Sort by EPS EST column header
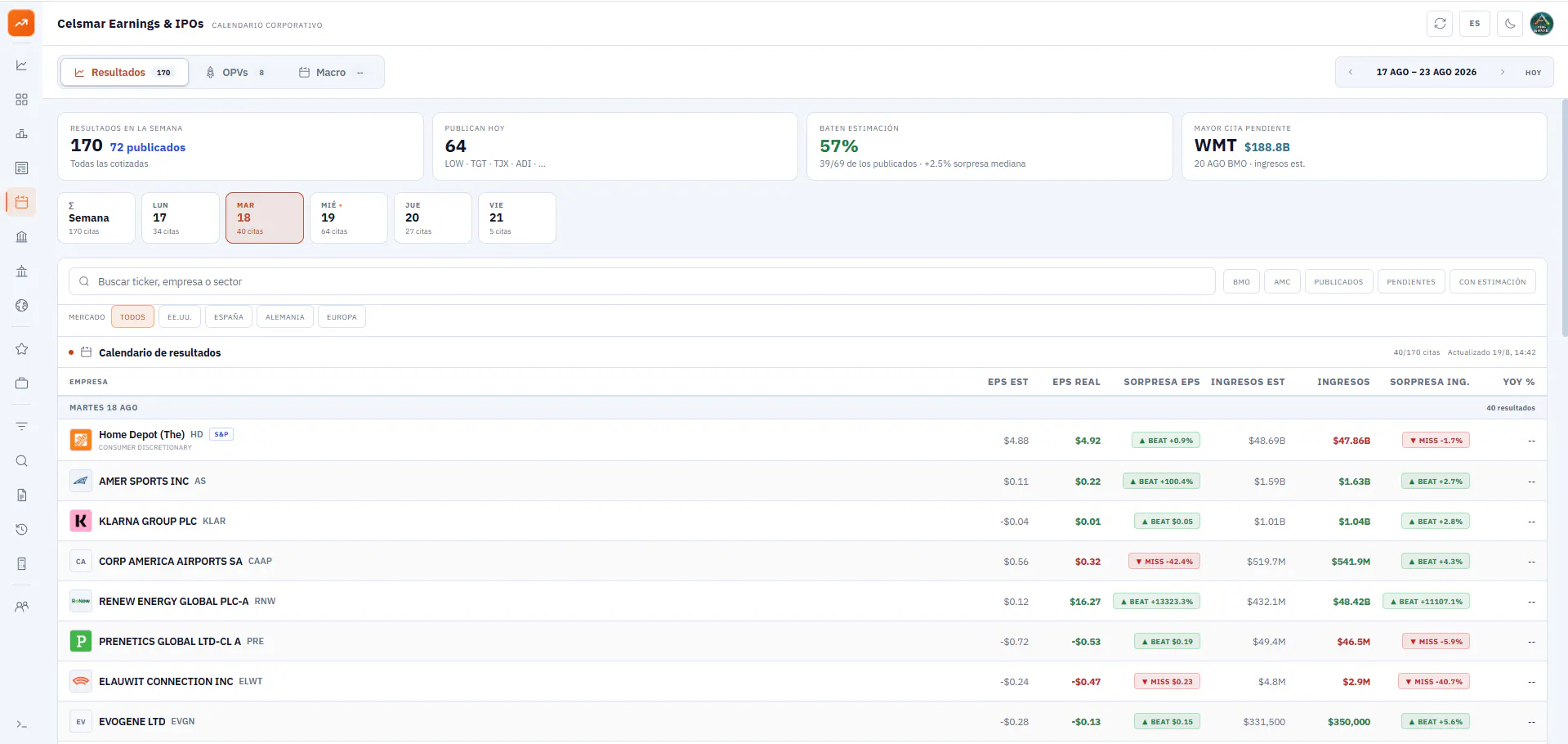1568x744 pixels. pos(1007,382)
